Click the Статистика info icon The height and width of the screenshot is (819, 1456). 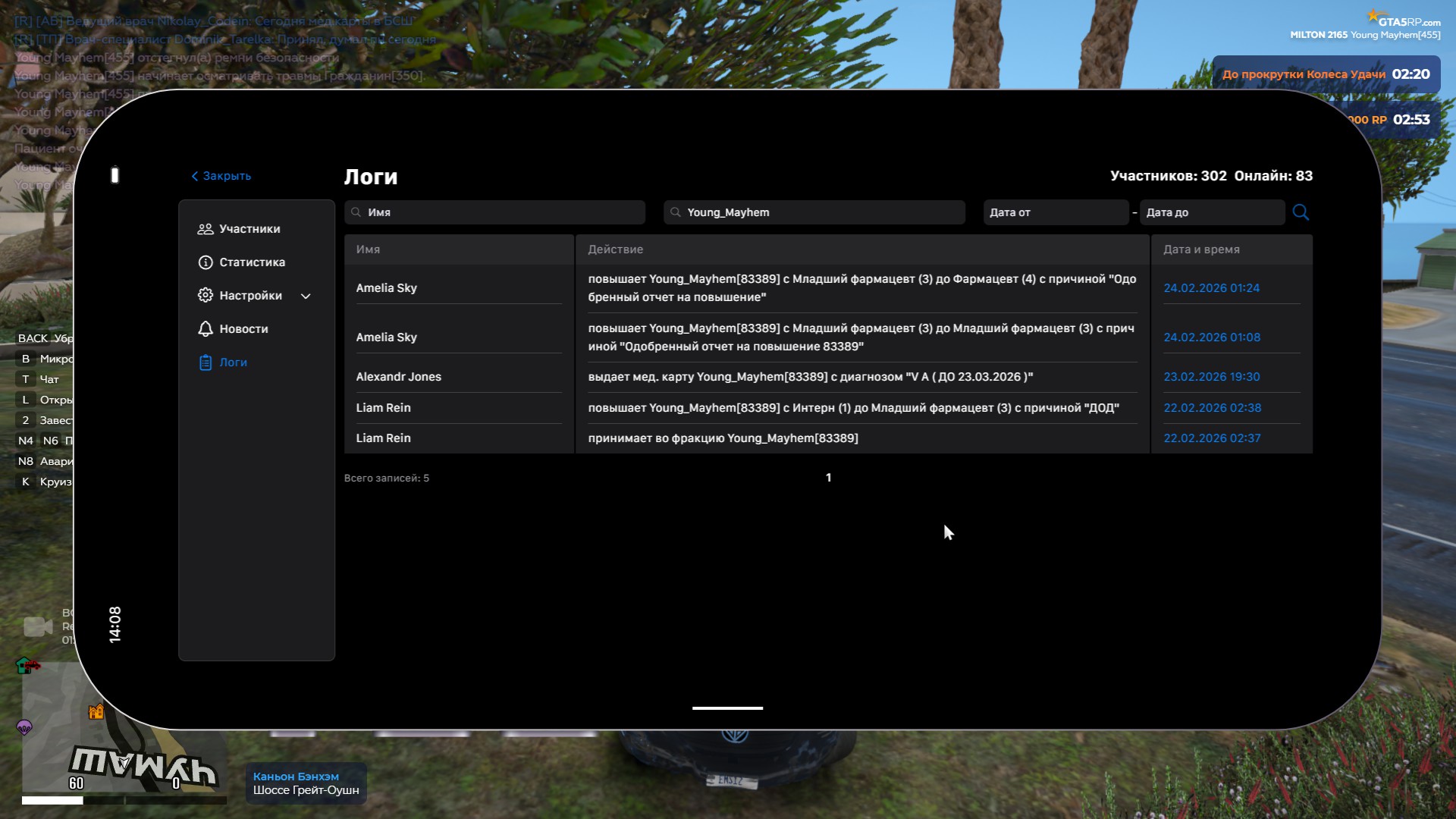tap(205, 262)
